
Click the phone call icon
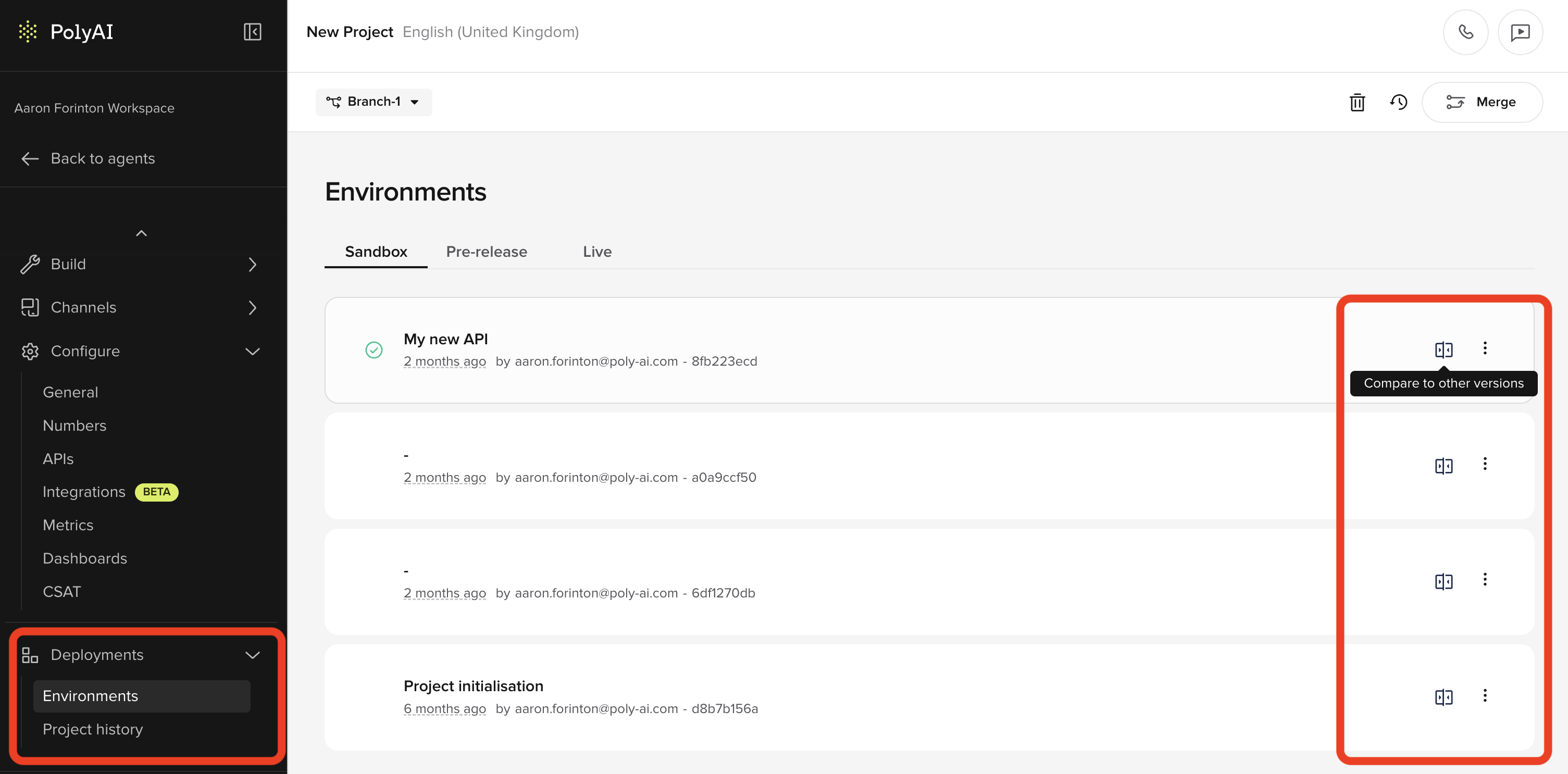pos(1465,32)
